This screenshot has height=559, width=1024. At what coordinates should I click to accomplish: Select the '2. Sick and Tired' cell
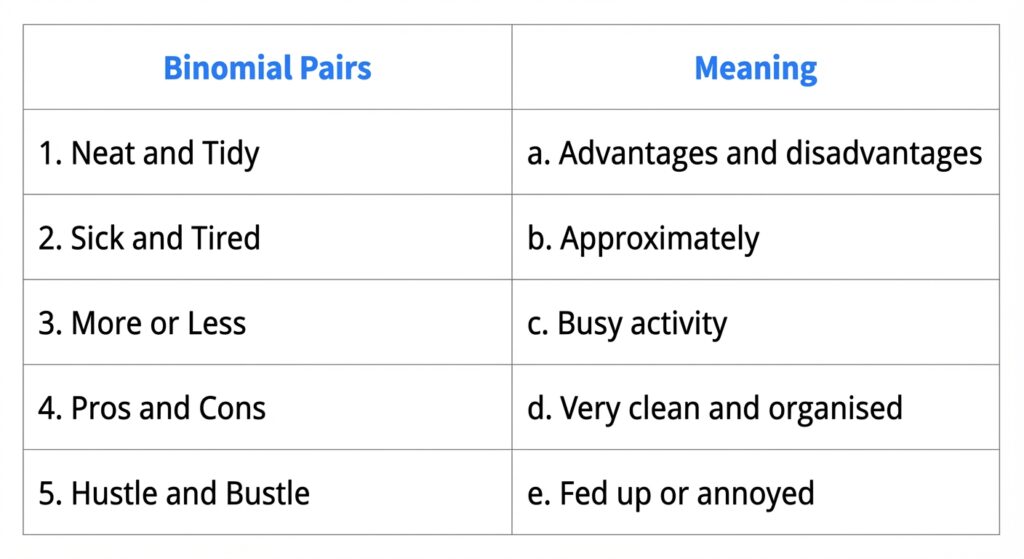pos(149,238)
